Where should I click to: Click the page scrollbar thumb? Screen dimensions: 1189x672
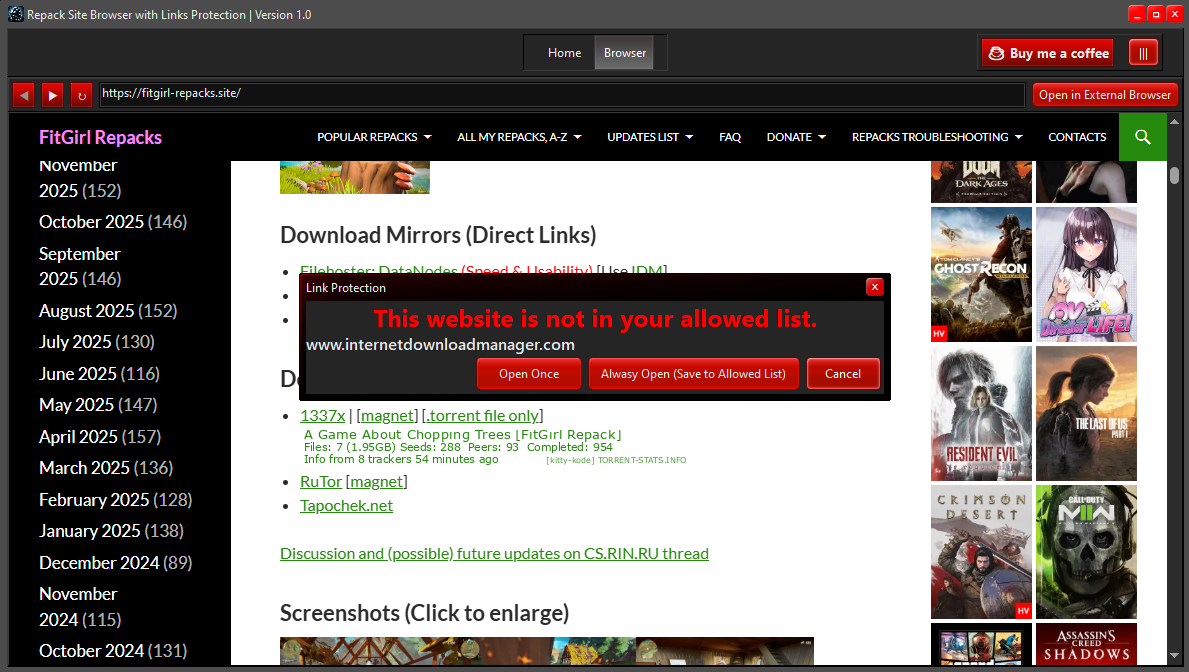coord(1175,175)
